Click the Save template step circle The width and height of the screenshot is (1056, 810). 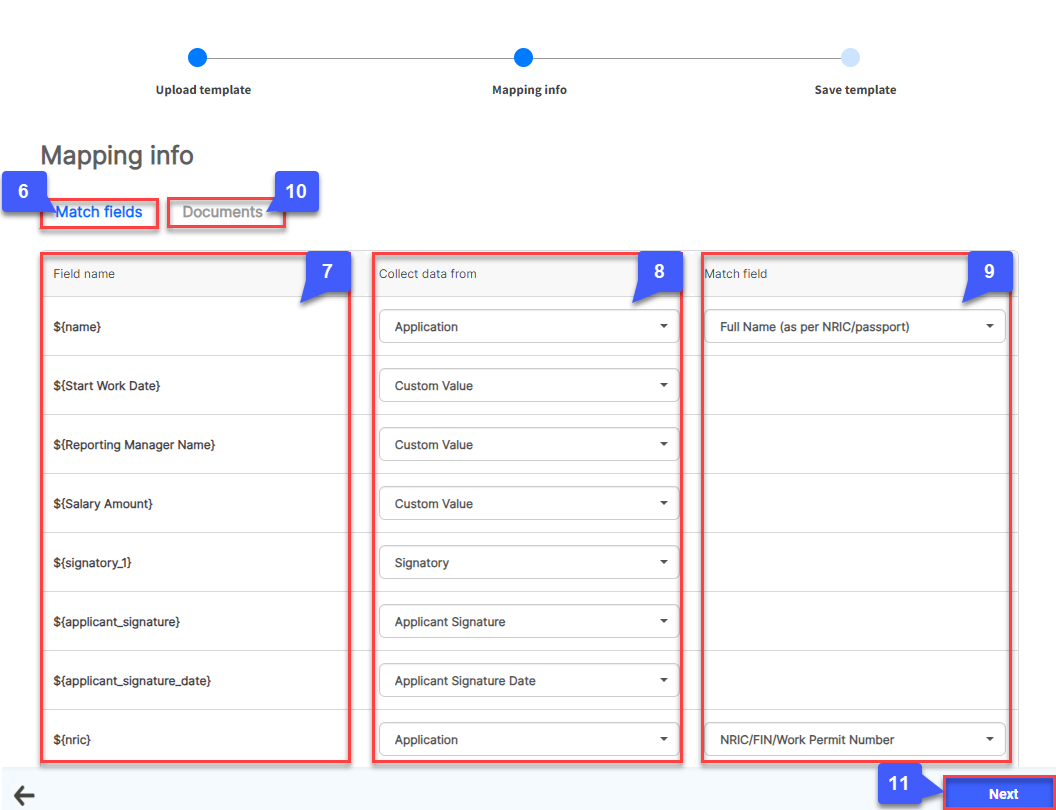click(x=850, y=58)
